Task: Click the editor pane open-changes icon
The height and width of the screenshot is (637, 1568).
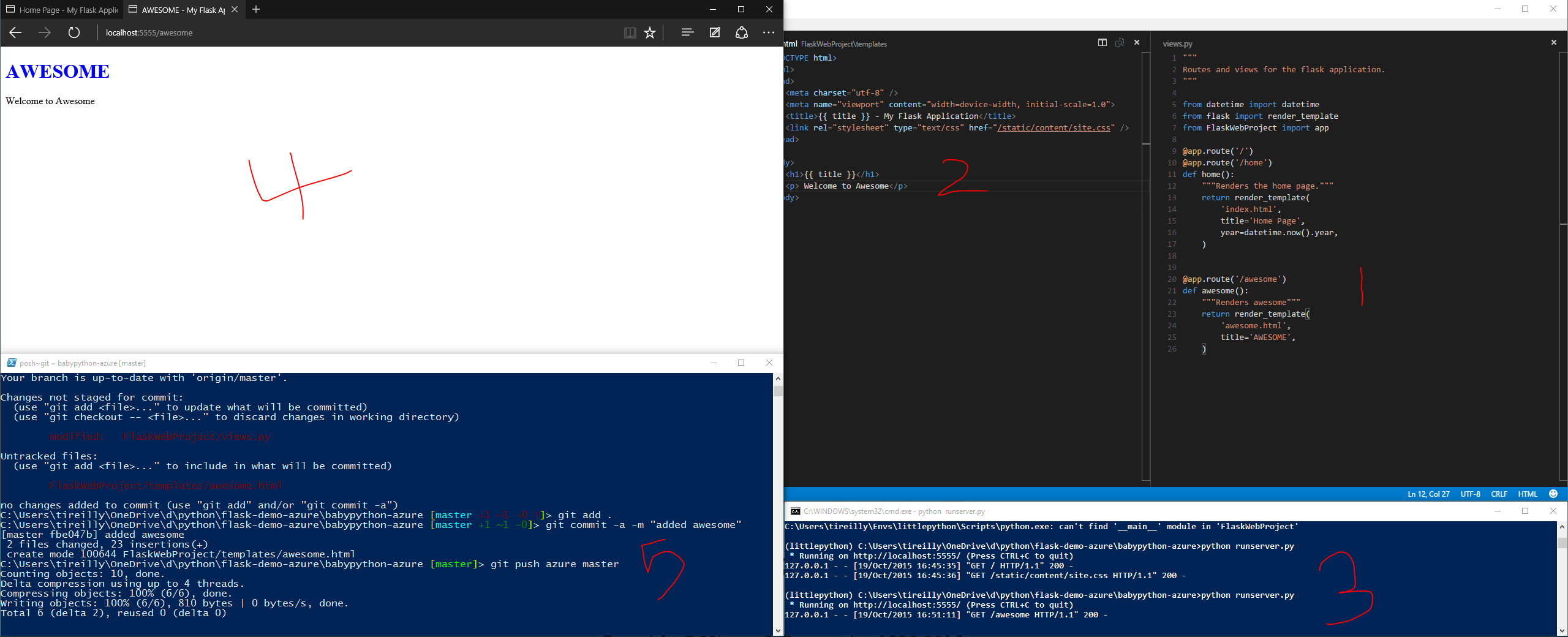Action: (1120, 42)
